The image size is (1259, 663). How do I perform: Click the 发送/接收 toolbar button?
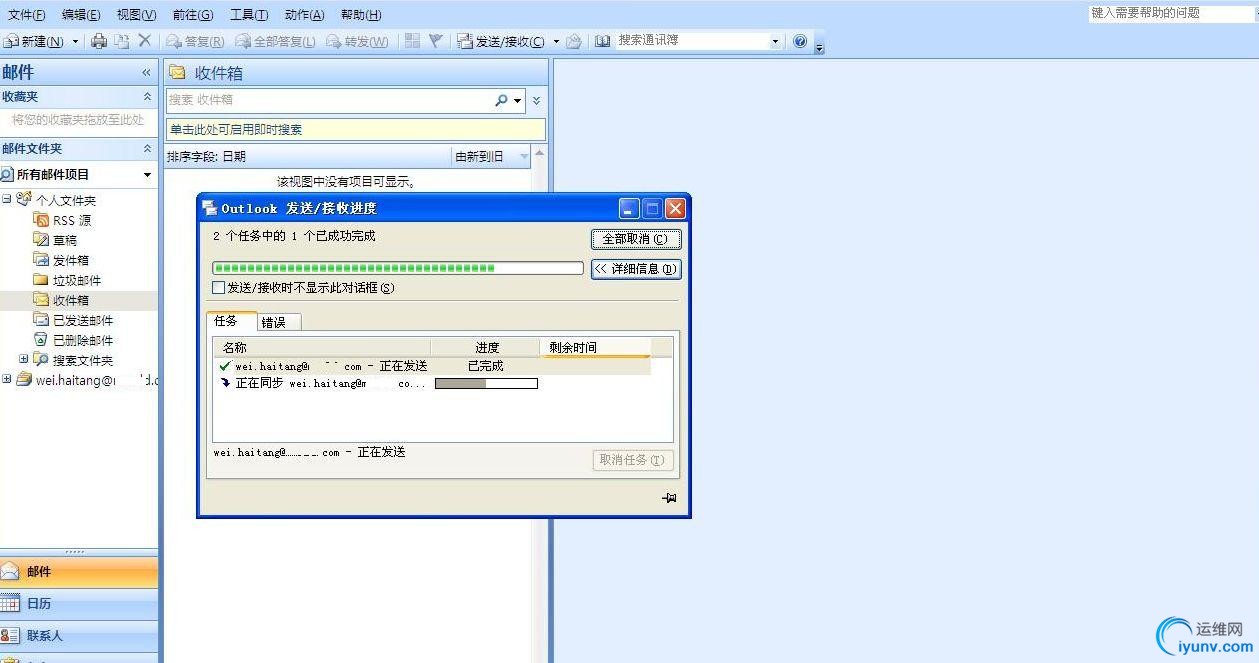[502, 41]
